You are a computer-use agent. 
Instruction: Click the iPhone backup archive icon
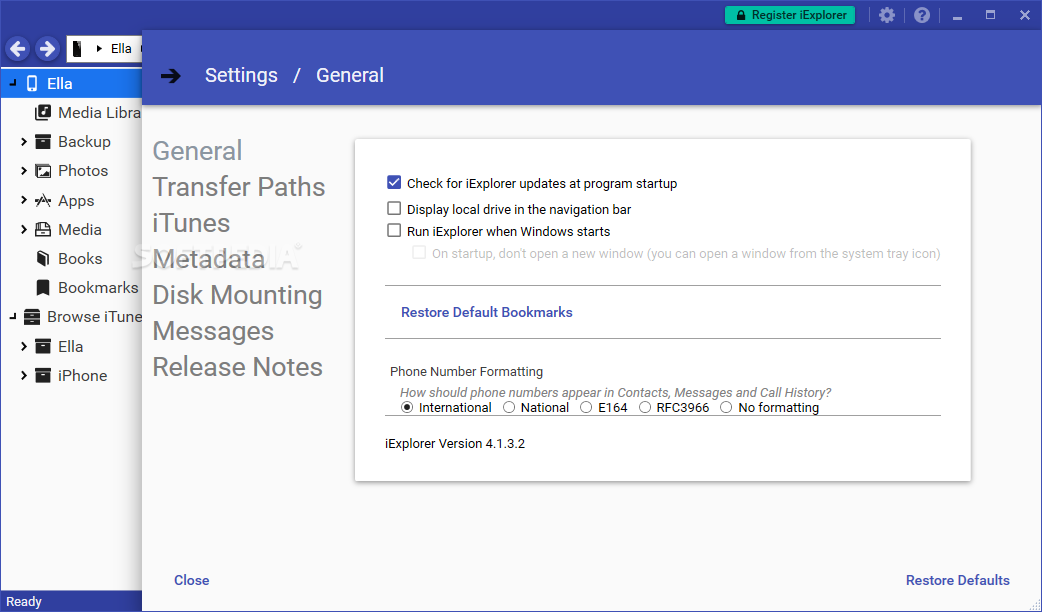(43, 375)
